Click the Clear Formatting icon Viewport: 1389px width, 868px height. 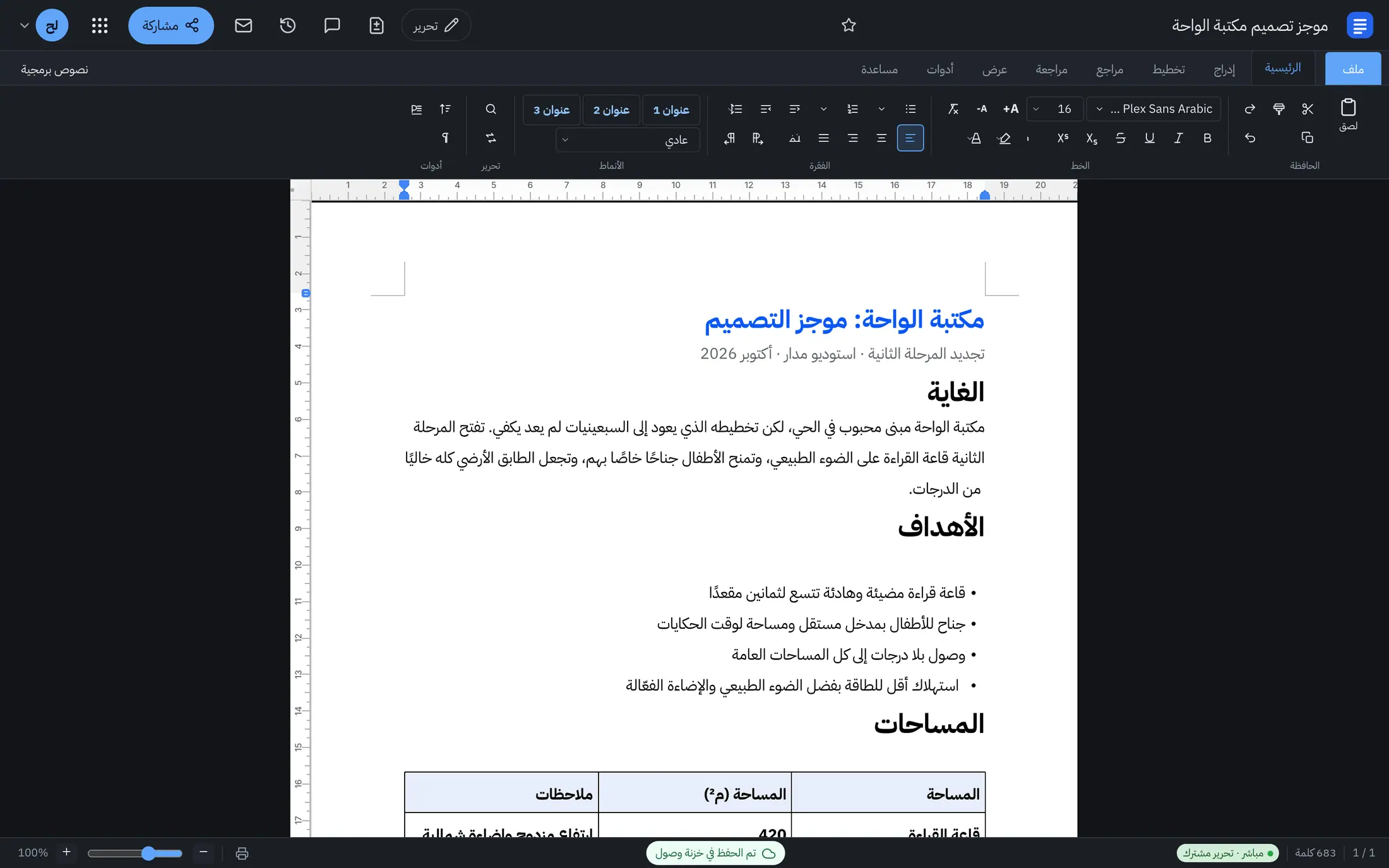[953, 109]
